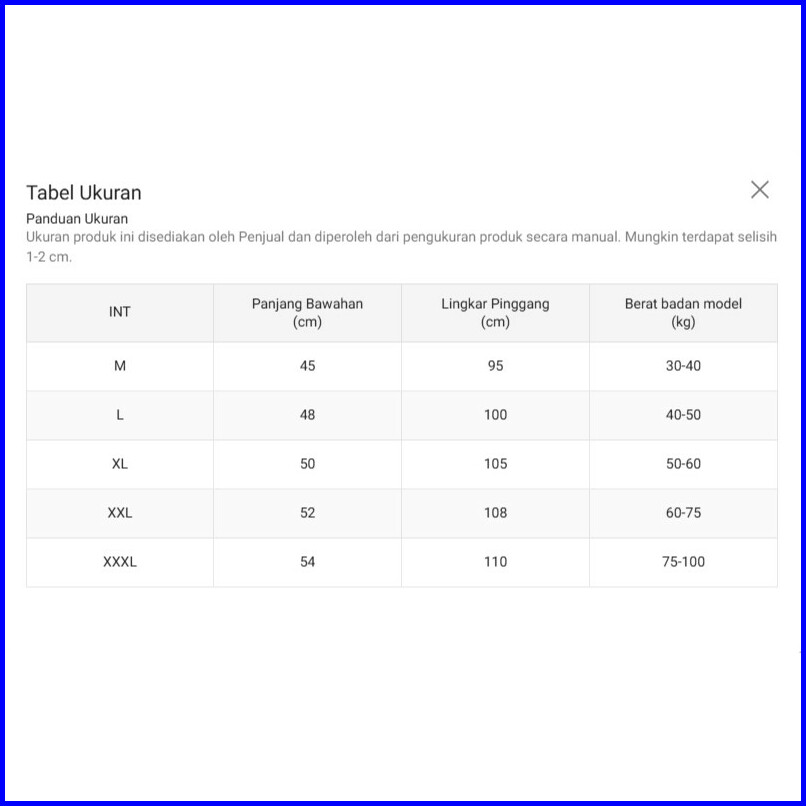Click the Panduan Ukuran subheading
This screenshot has width=806, height=806.
(x=77, y=218)
